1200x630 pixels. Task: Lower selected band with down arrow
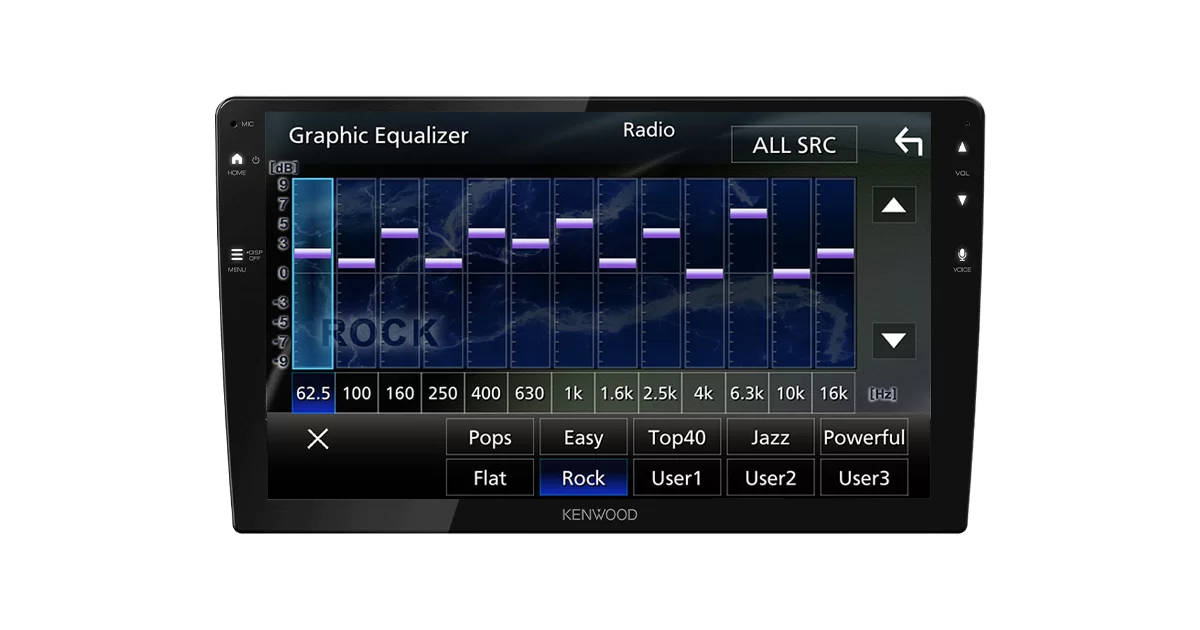[x=893, y=340]
